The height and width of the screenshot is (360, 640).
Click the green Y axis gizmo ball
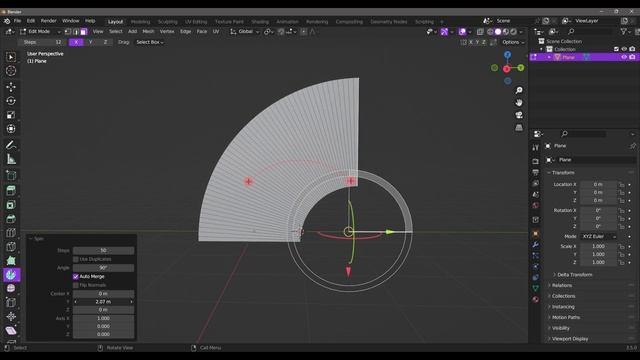coord(521,68)
